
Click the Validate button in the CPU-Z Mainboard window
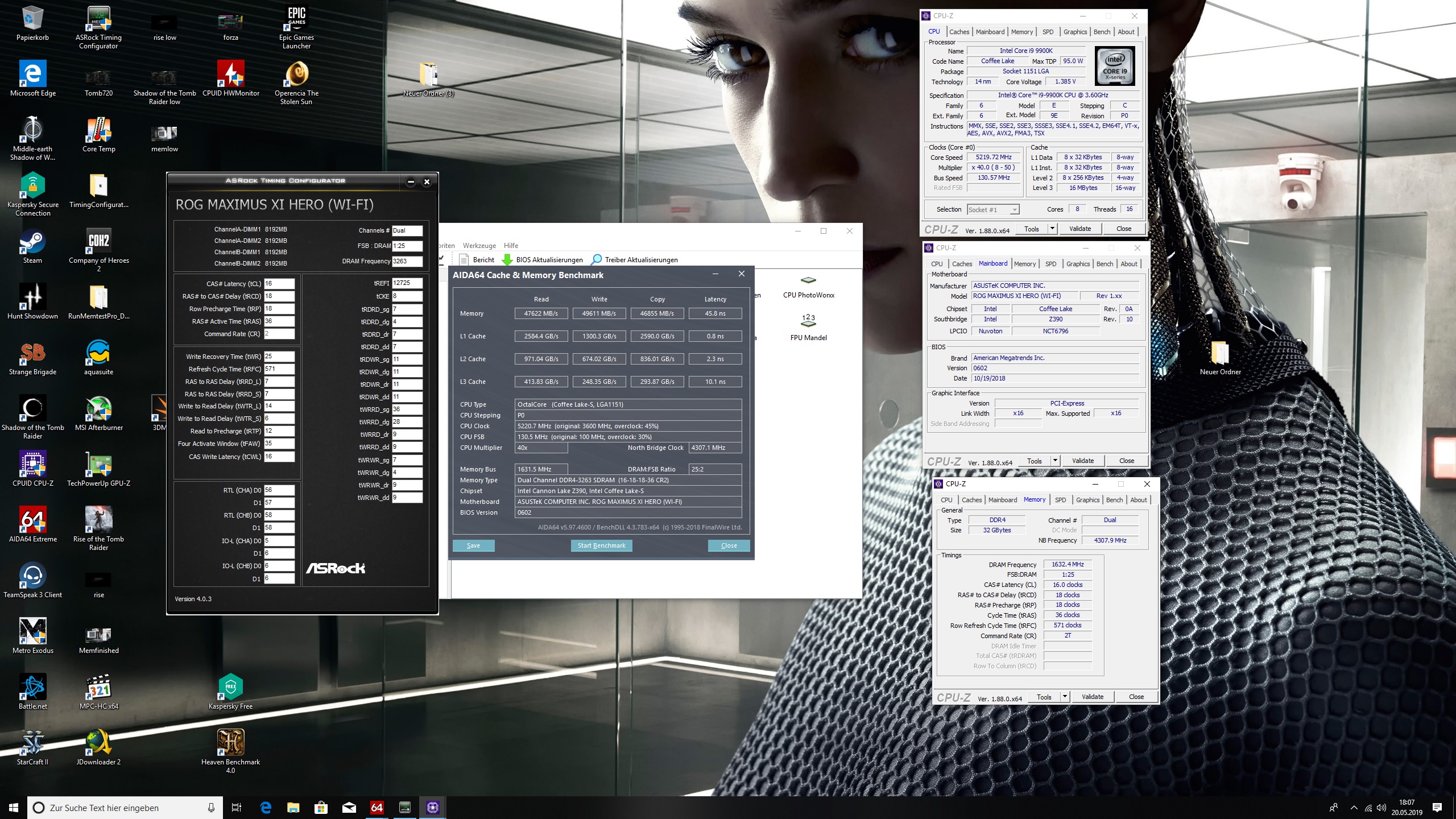[x=1082, y=461]
